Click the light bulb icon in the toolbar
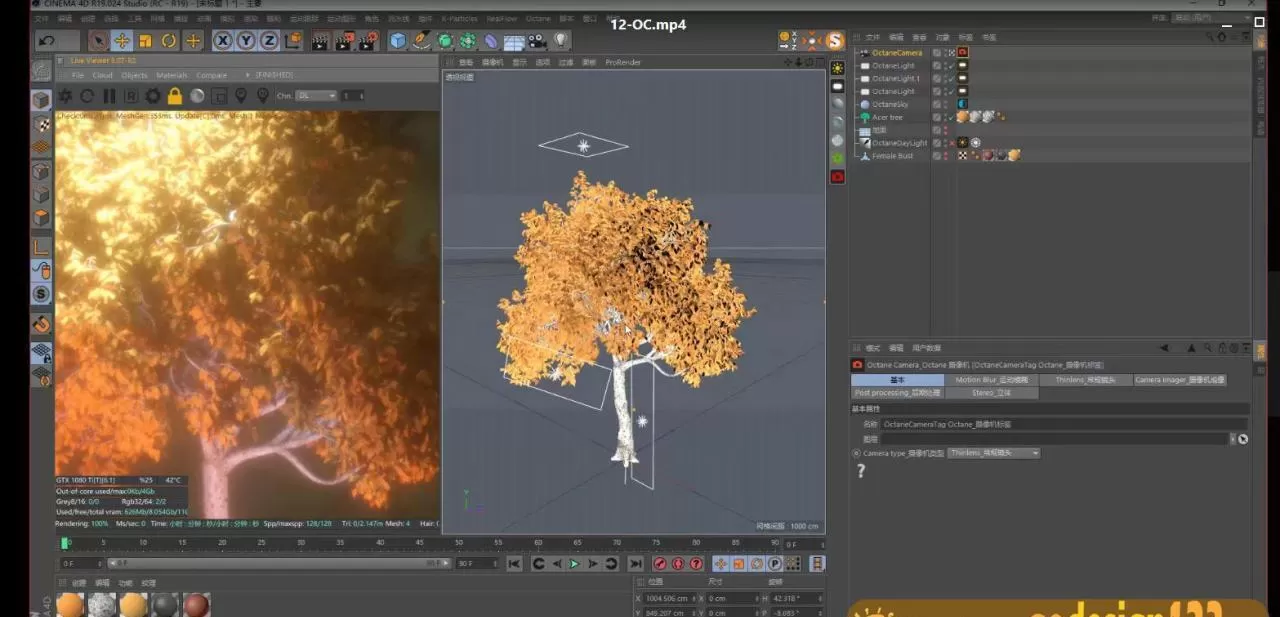Viewport: 1280px width, 617px height. click(561, 41)
